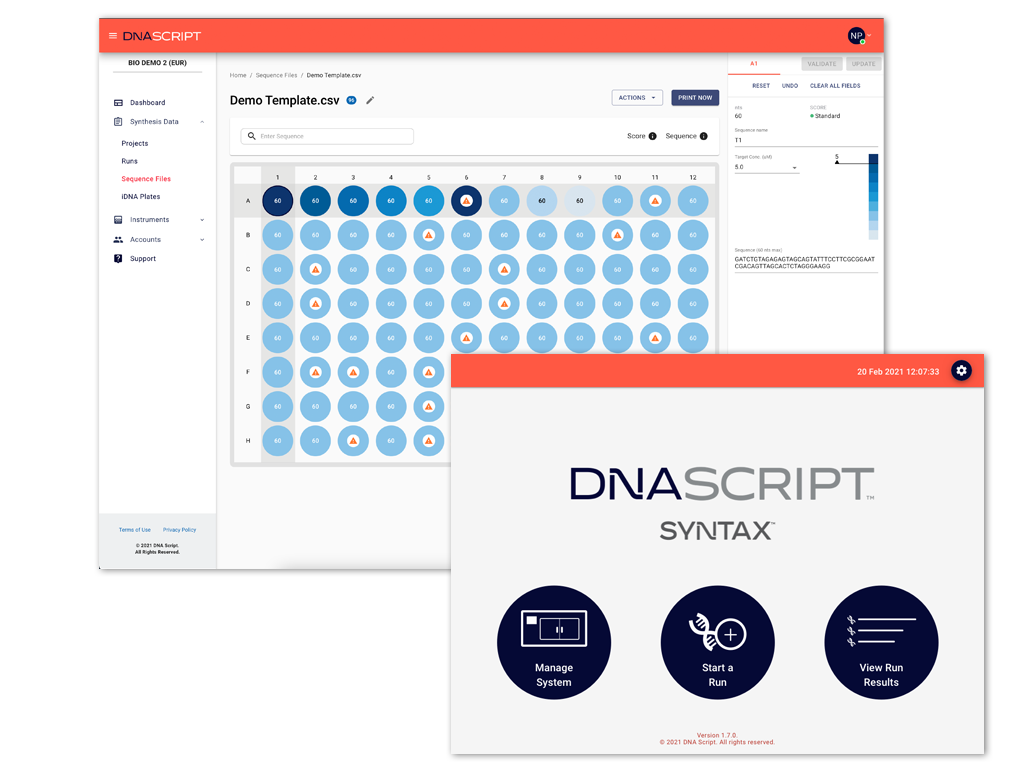Select well B5 with the warning icon

pyautogui.click(x=428, y=235)
